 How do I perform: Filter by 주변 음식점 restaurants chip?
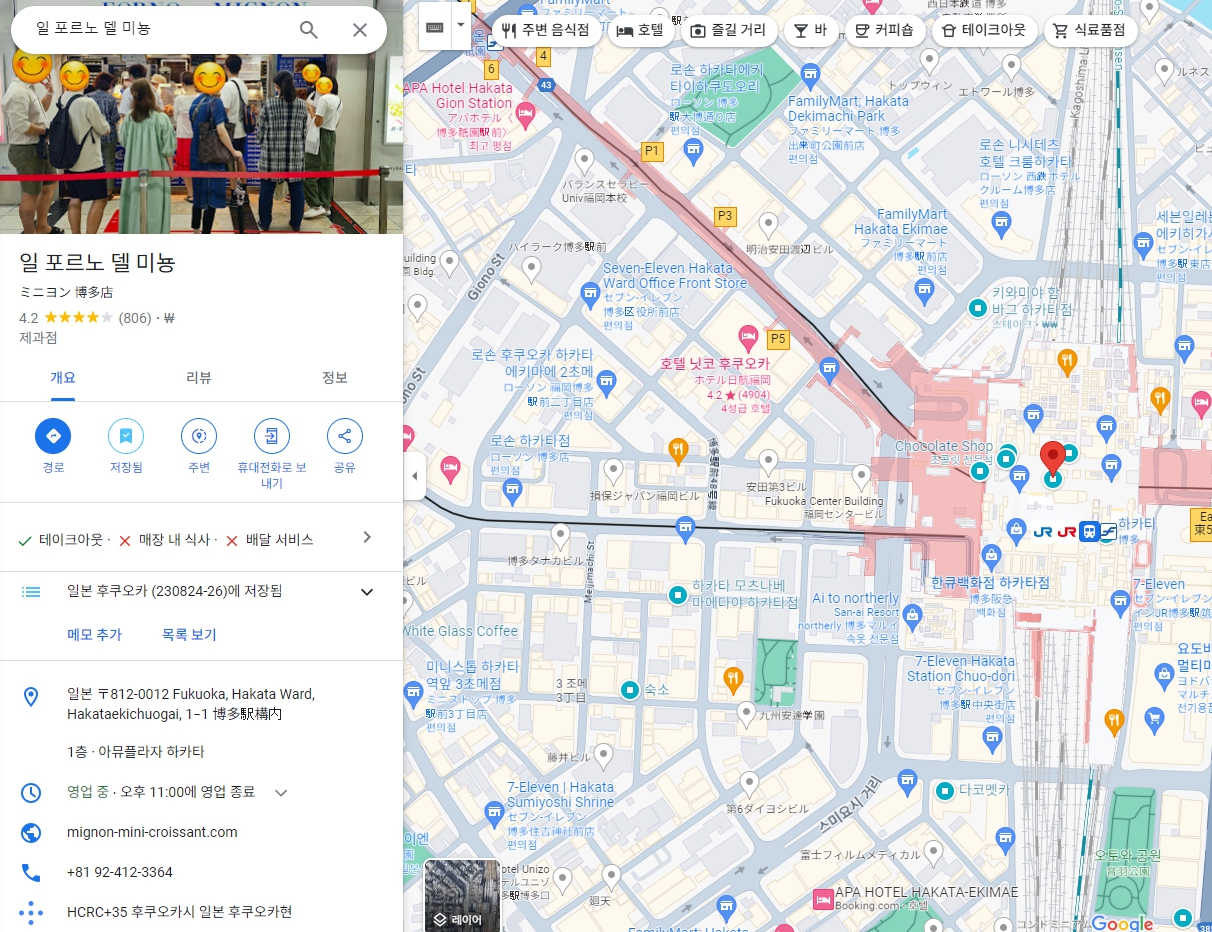click(545, 30)
